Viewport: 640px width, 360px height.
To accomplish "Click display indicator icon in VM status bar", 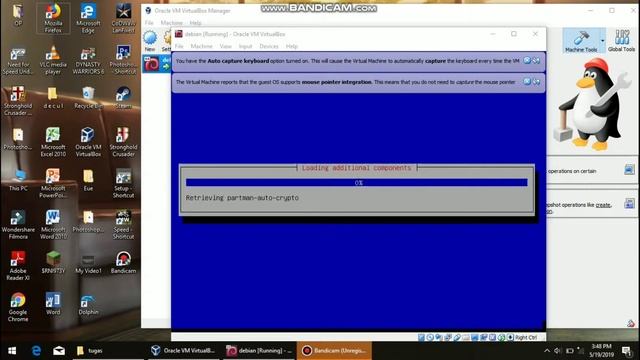I will coord(475,337).
